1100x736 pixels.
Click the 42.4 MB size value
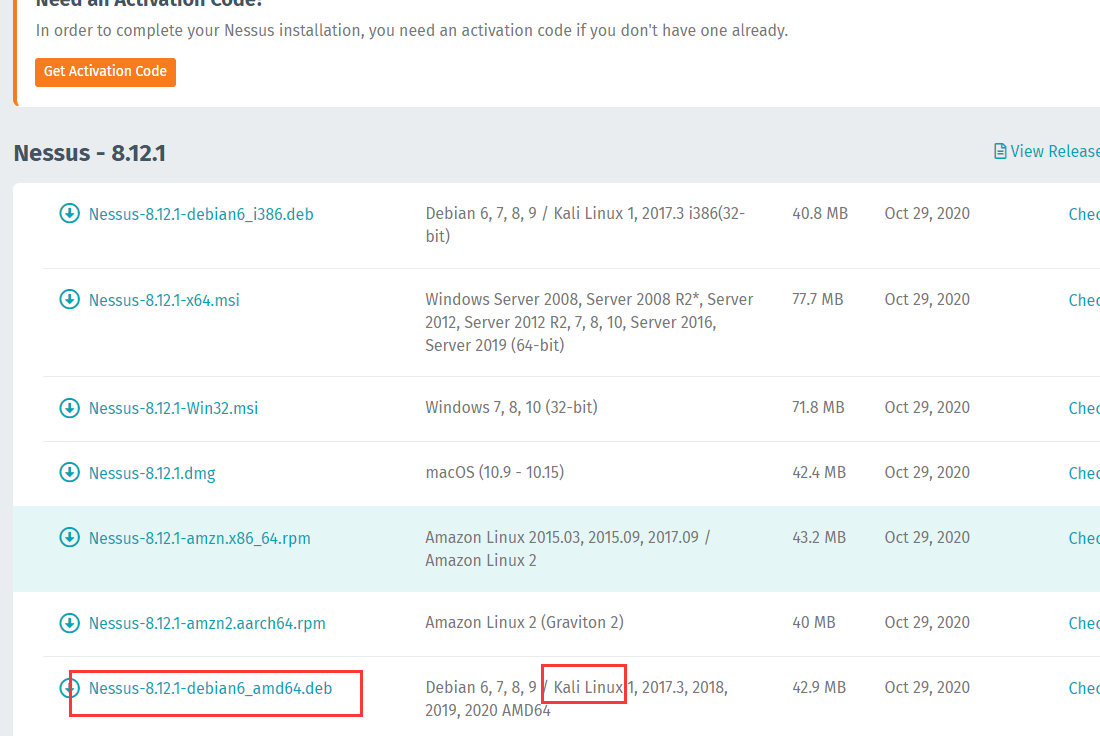pyautogui.click(x=819, y=472)
